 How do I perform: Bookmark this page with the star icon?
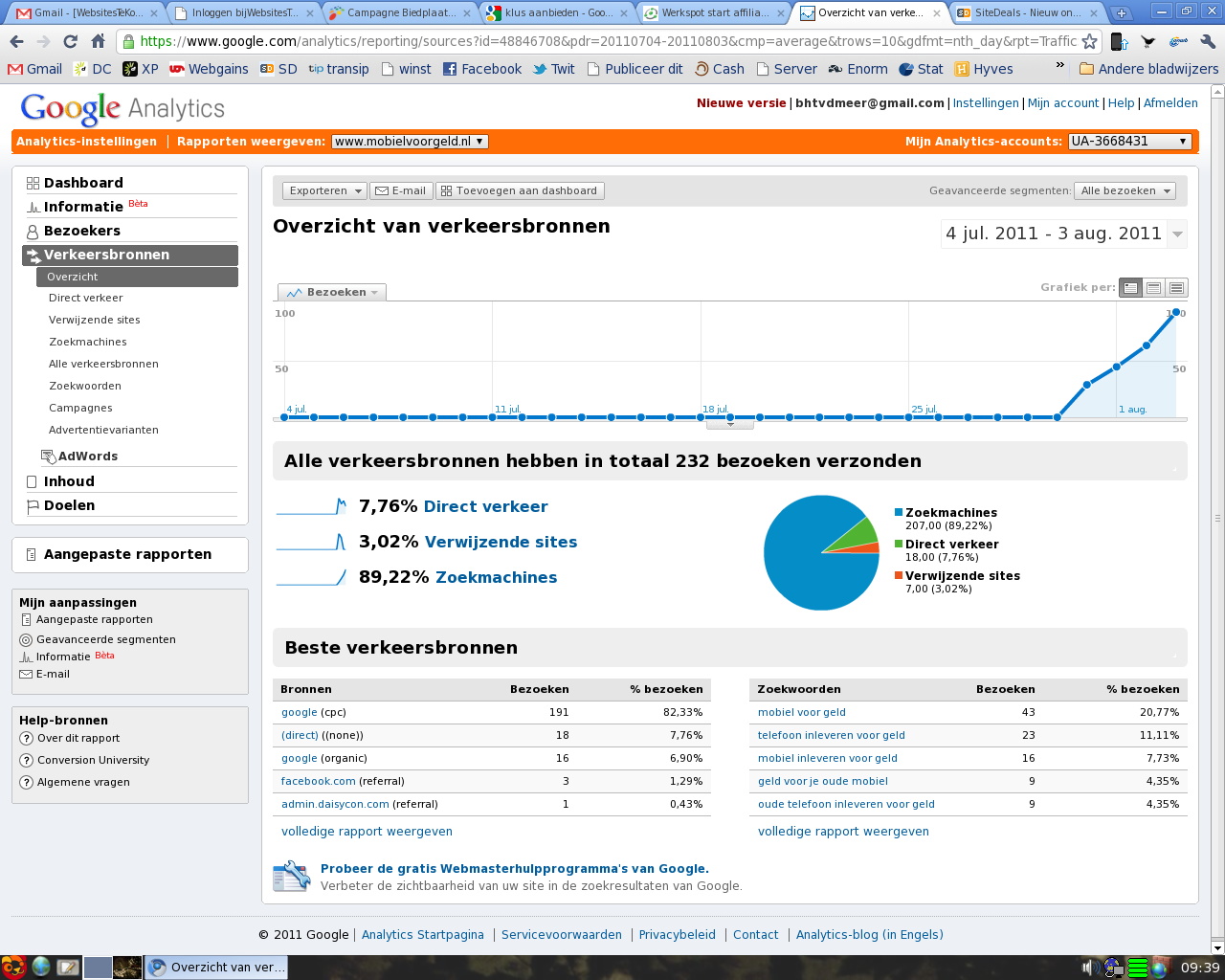[1089, 41]
